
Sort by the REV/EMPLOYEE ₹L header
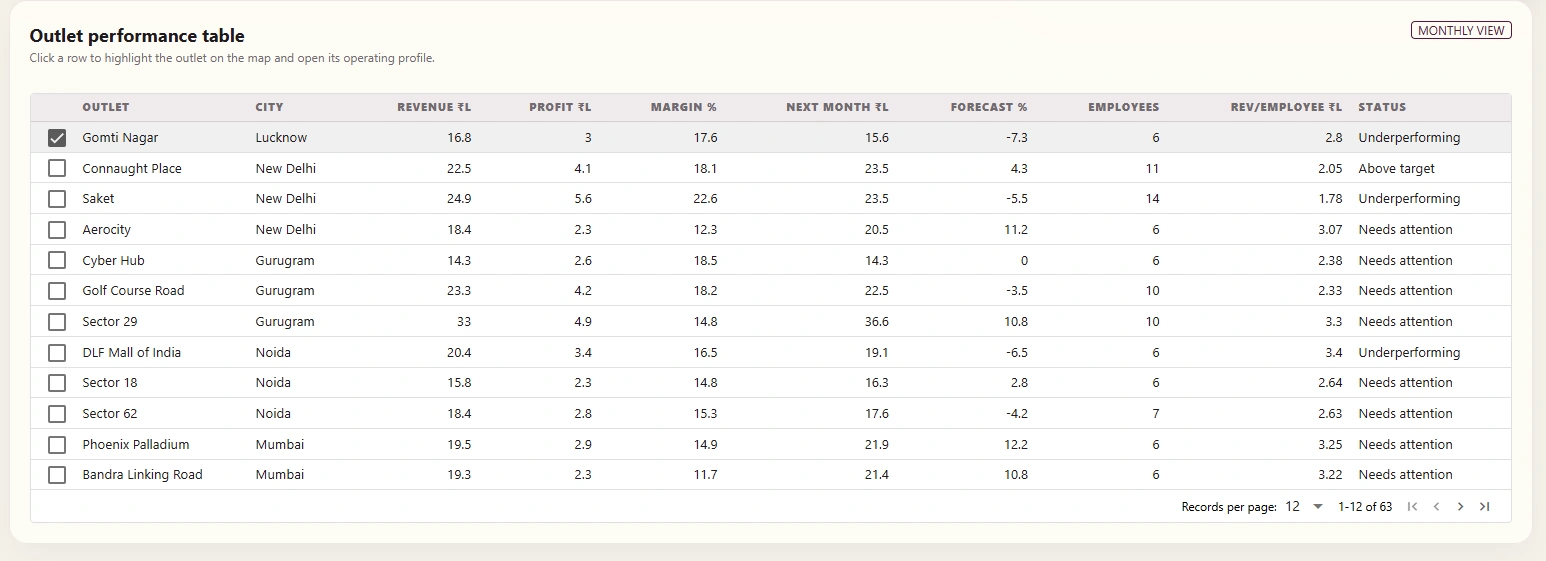tap(1286, 107)
